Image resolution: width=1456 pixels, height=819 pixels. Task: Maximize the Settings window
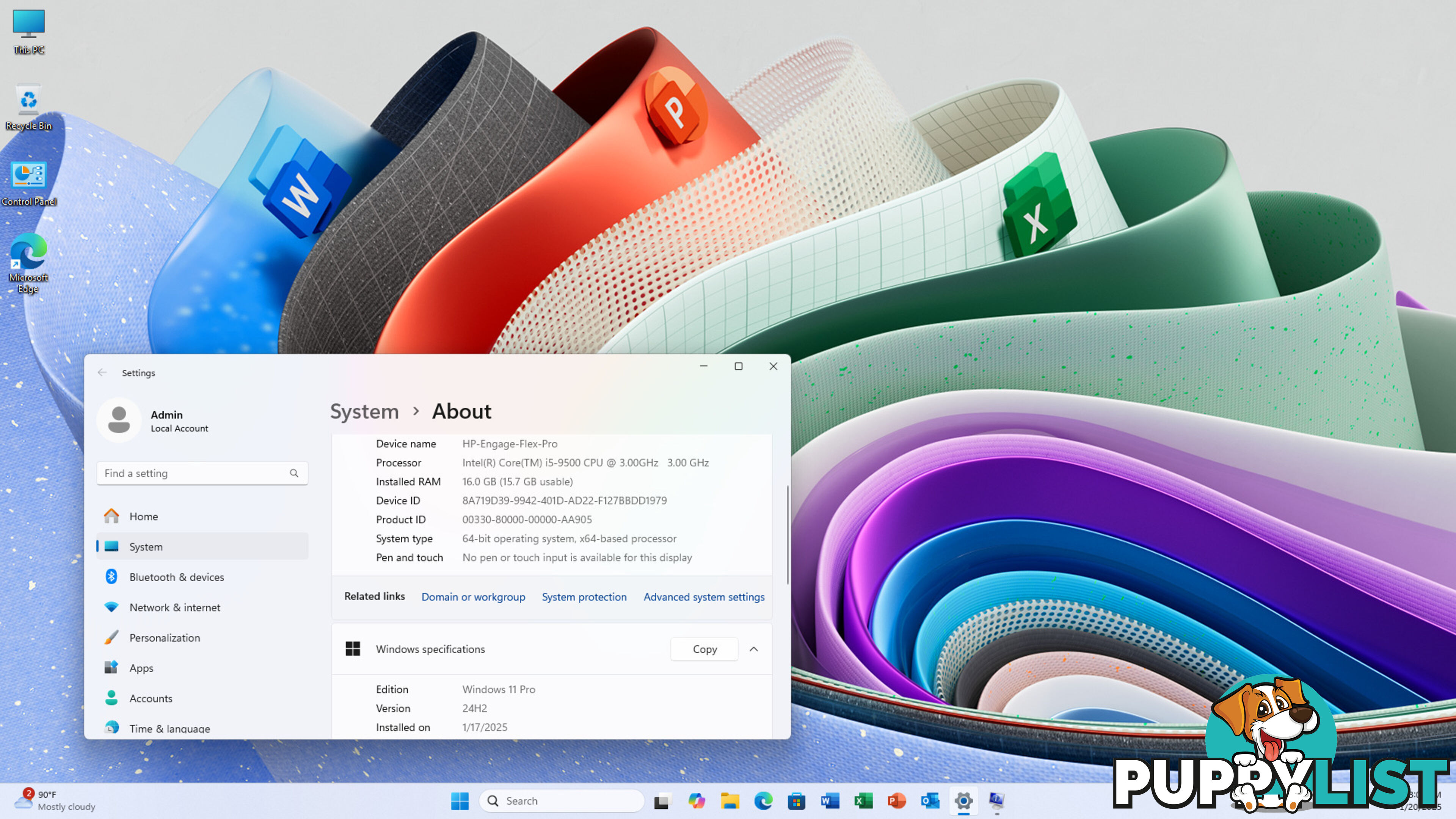(738, 366)
